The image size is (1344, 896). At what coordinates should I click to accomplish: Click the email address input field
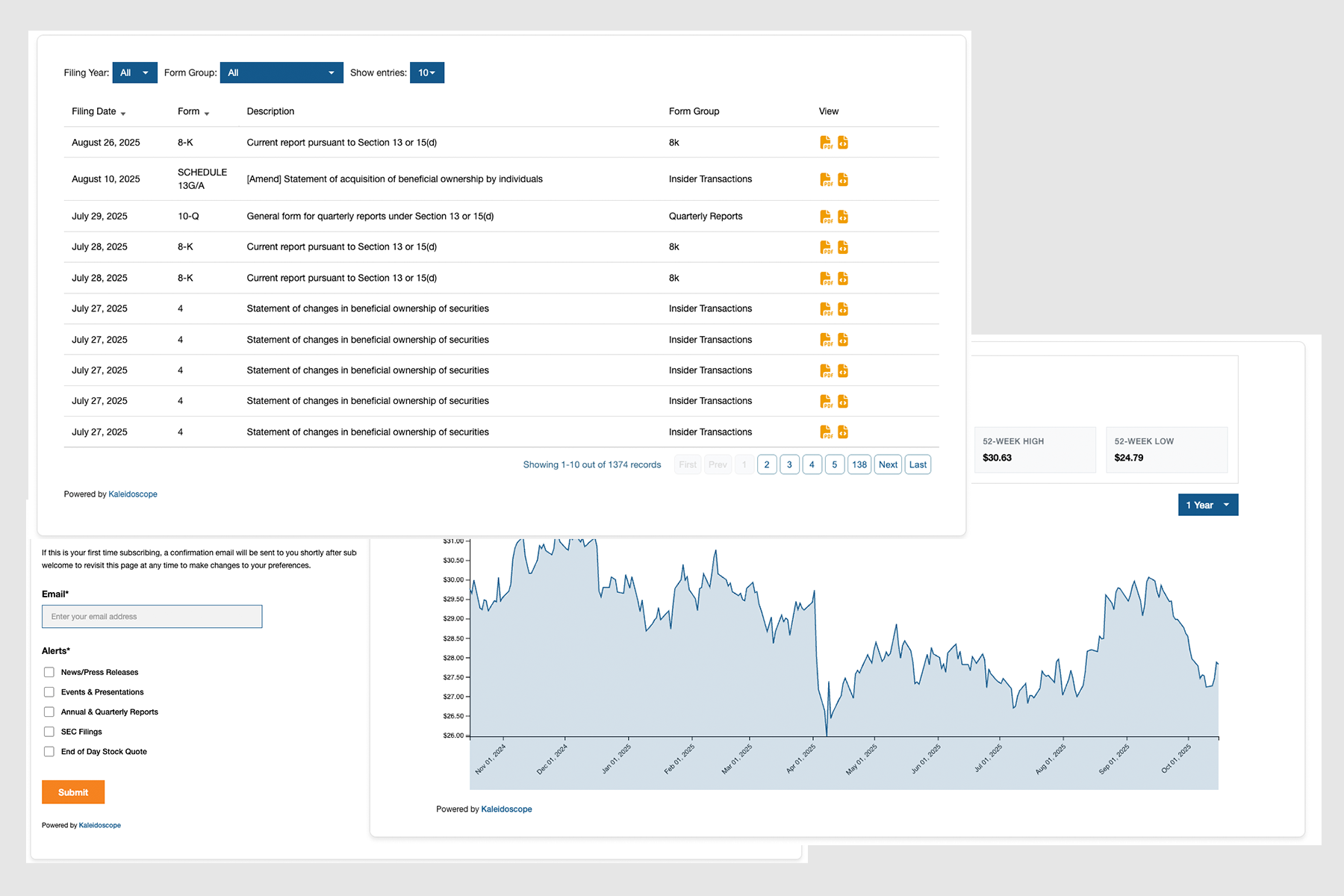[x=152, y=616]
